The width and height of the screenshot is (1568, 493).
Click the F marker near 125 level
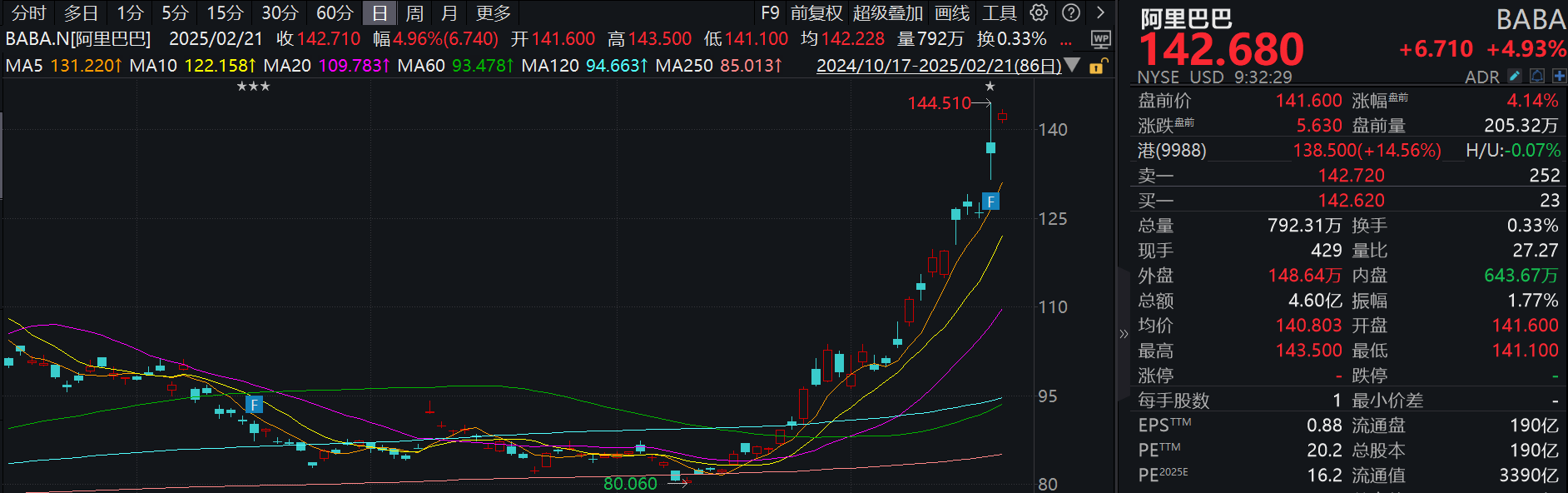coord(990,202)
